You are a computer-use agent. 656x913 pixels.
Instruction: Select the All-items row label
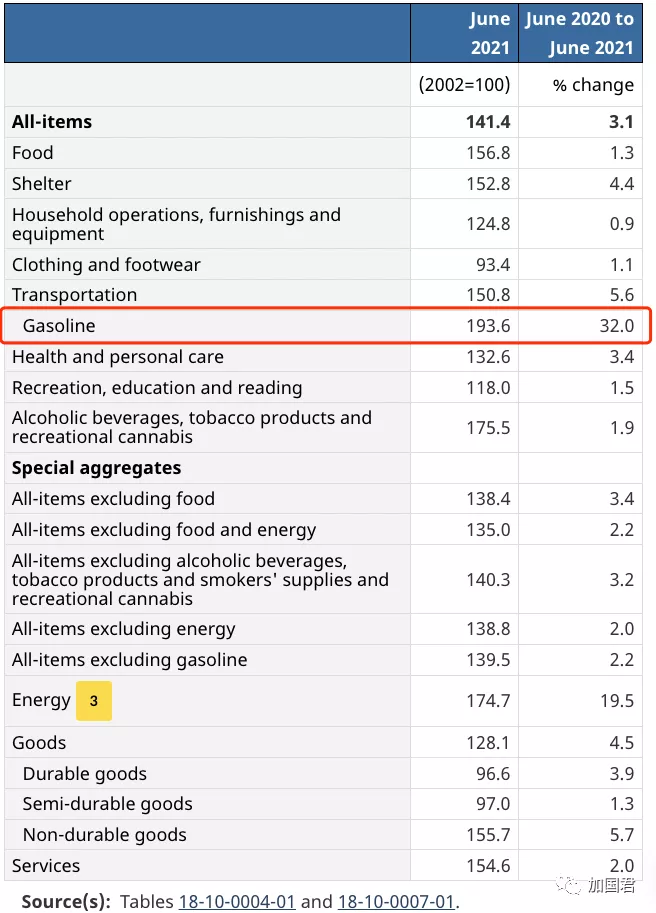coord(52,122)
